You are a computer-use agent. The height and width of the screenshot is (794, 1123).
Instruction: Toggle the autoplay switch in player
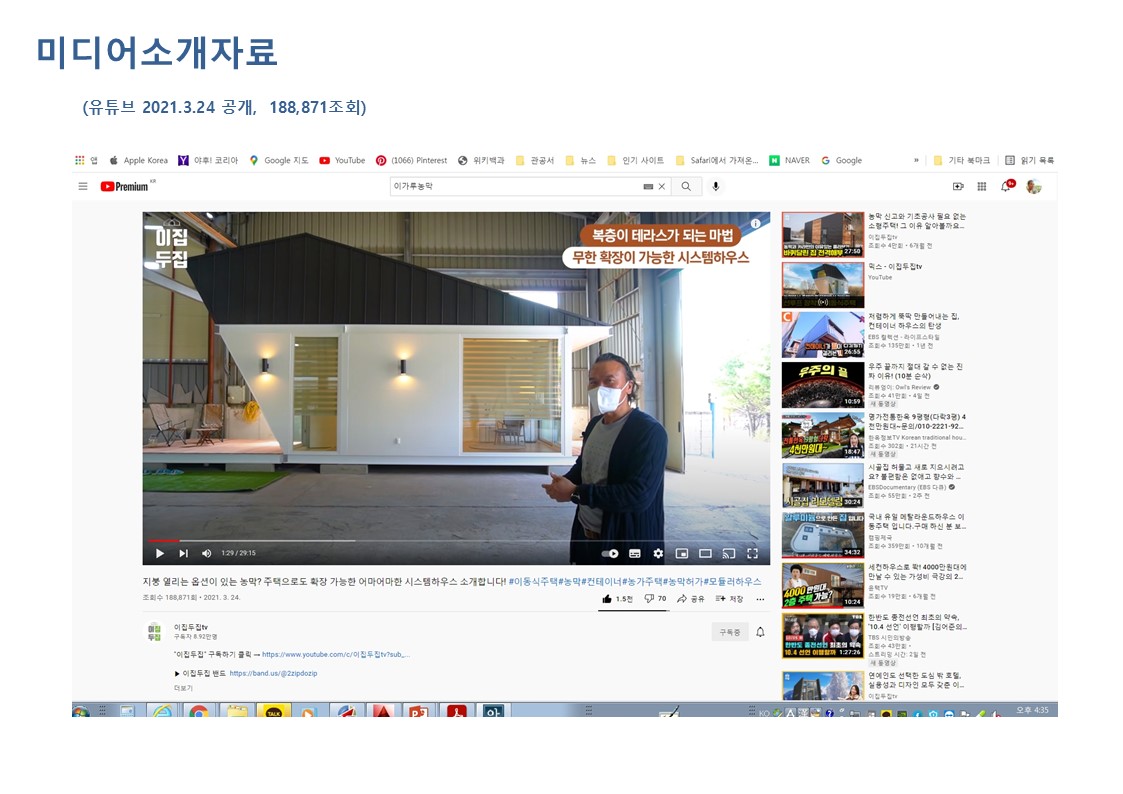click(x=609, y=553)
